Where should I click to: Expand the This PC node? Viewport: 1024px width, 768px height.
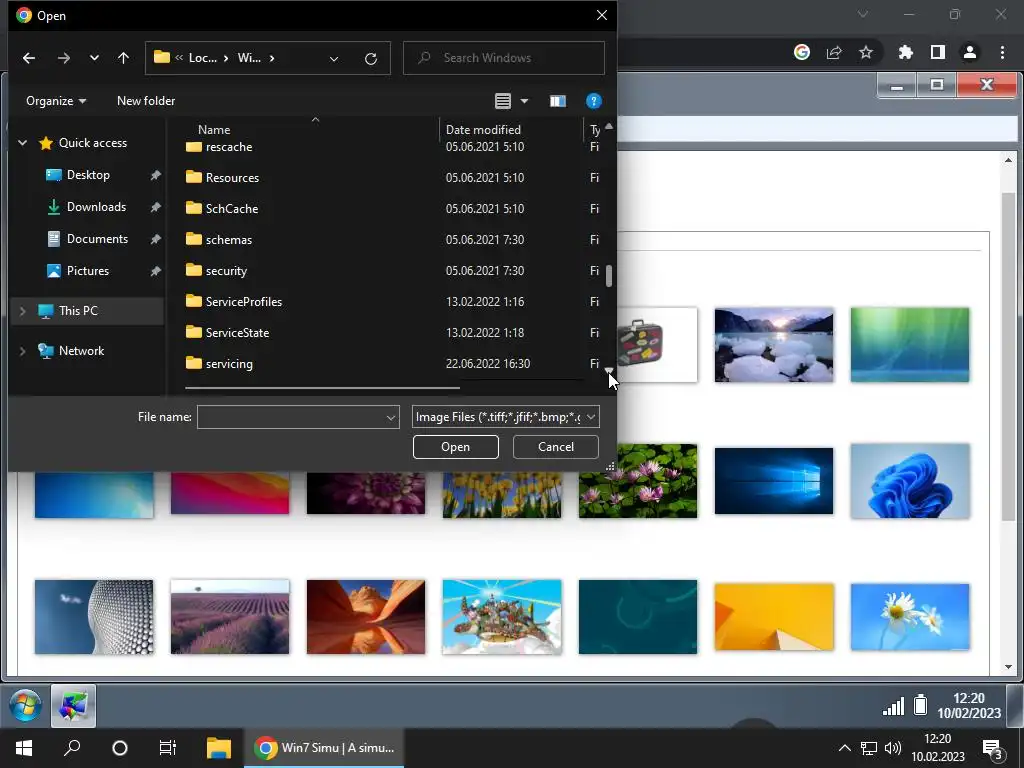tap(22, 312)
